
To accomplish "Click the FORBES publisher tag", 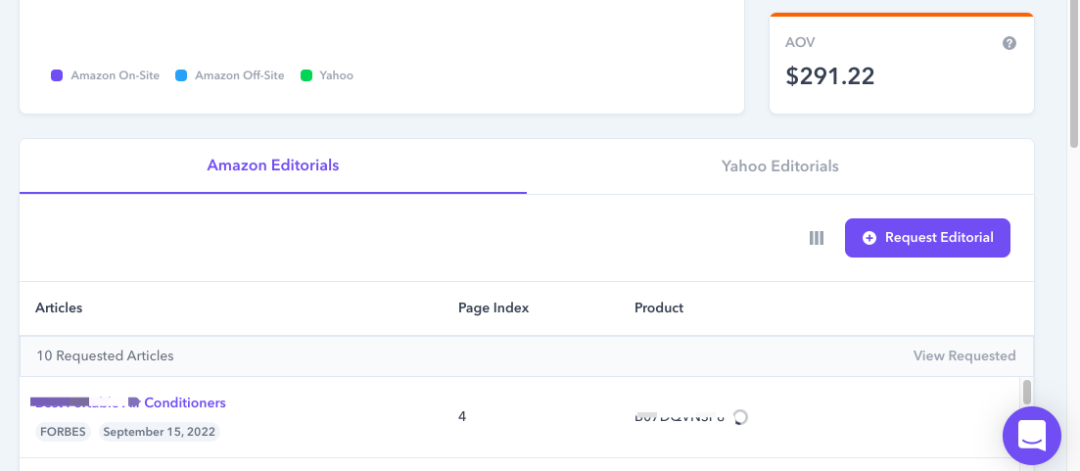I will (x=63, y=432).
